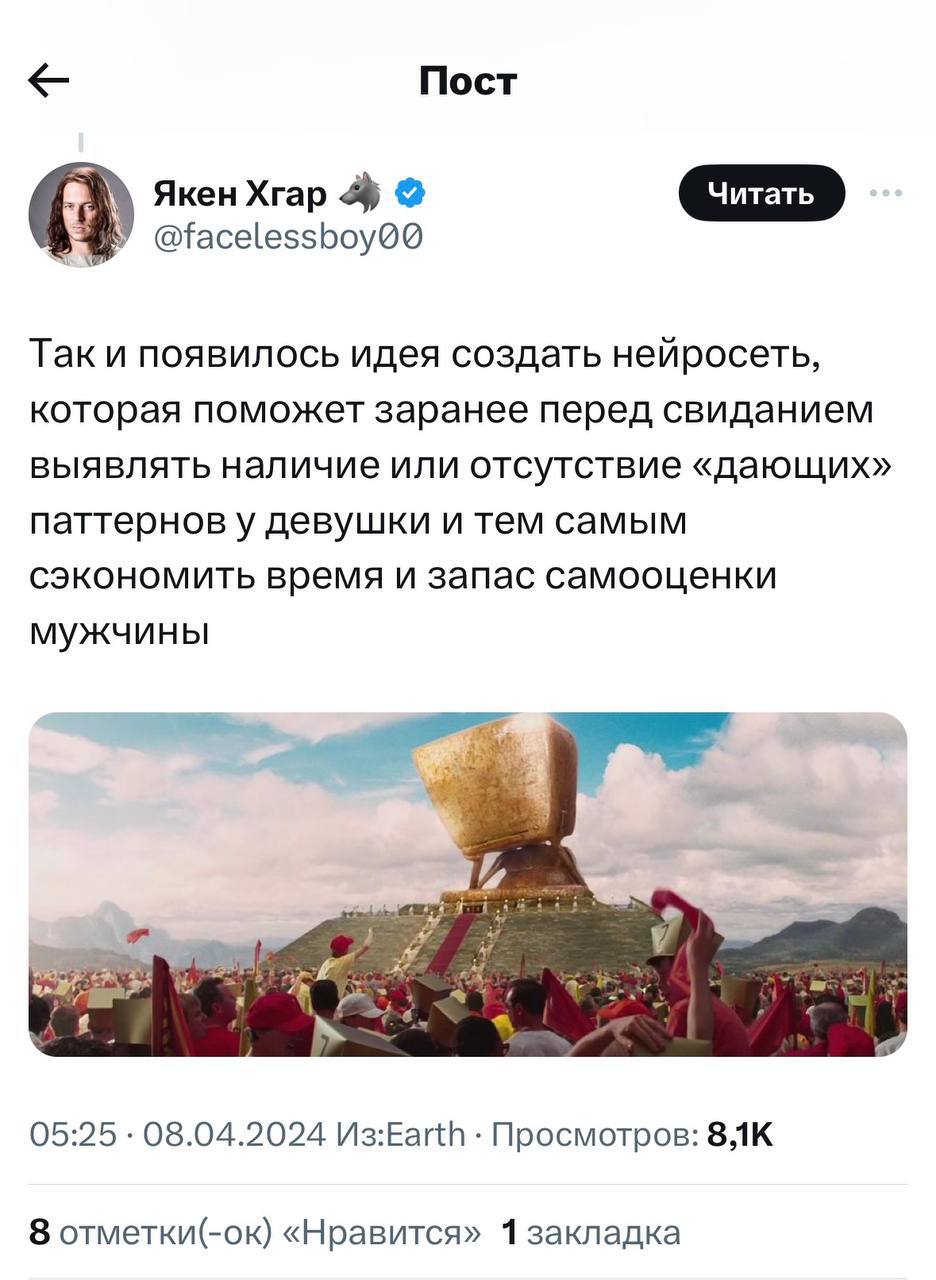This screenshot has height=1280, width=936.
Task: Open the @facelessboy00 handle
Action: pyautogui.click(x=288, y=237)
